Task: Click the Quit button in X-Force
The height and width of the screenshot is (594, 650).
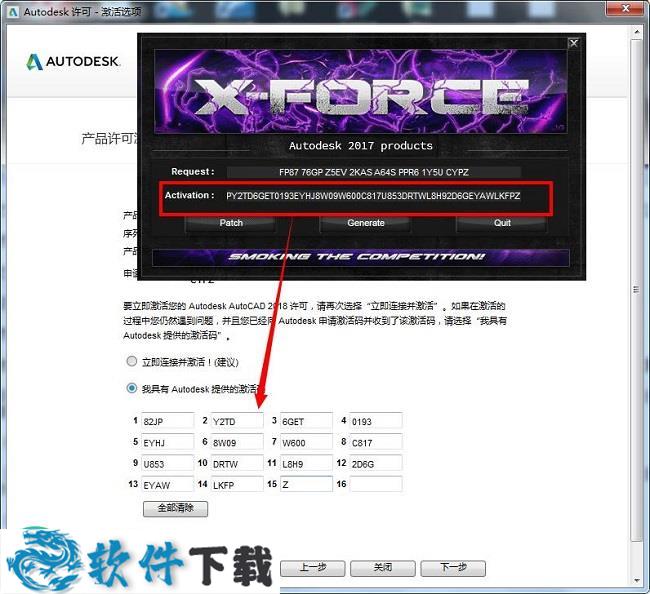Action: [x=502, y=223]
